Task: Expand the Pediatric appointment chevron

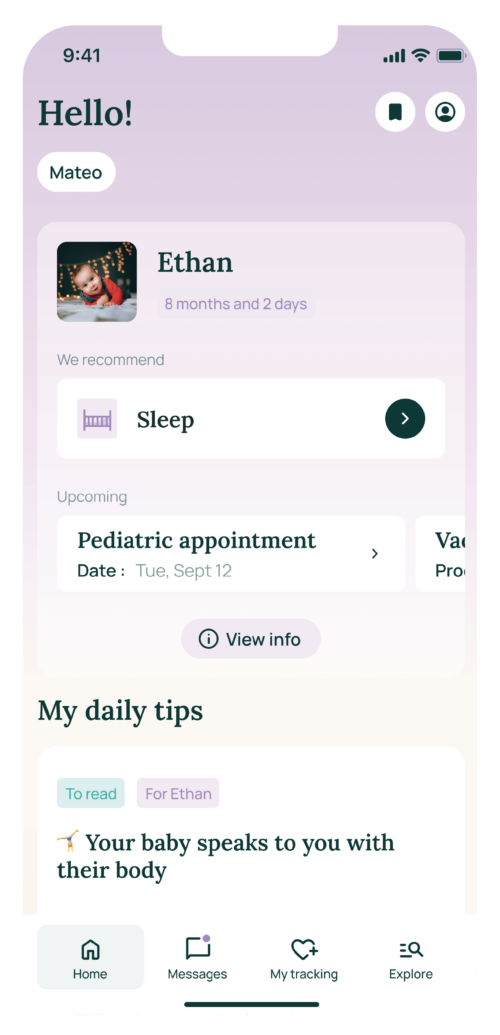Action: [375, 553]
